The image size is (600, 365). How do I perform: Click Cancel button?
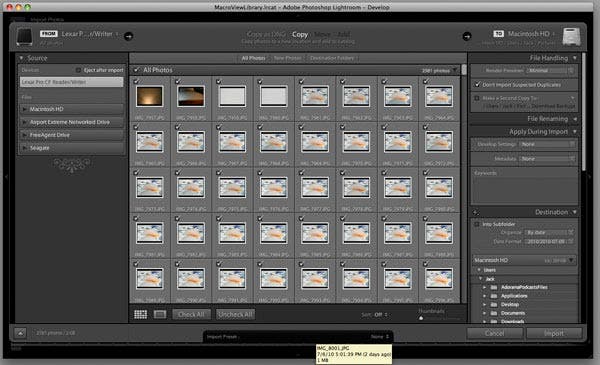(x=494, y=333)
